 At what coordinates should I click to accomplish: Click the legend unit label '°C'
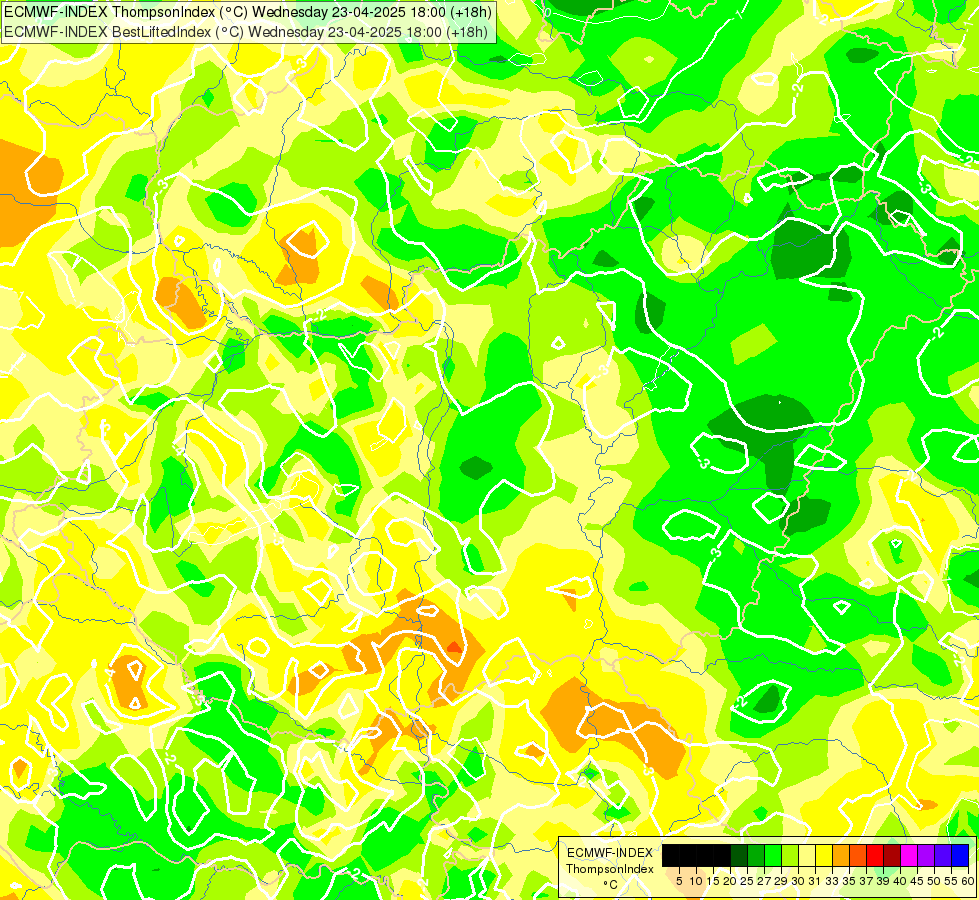611,885
